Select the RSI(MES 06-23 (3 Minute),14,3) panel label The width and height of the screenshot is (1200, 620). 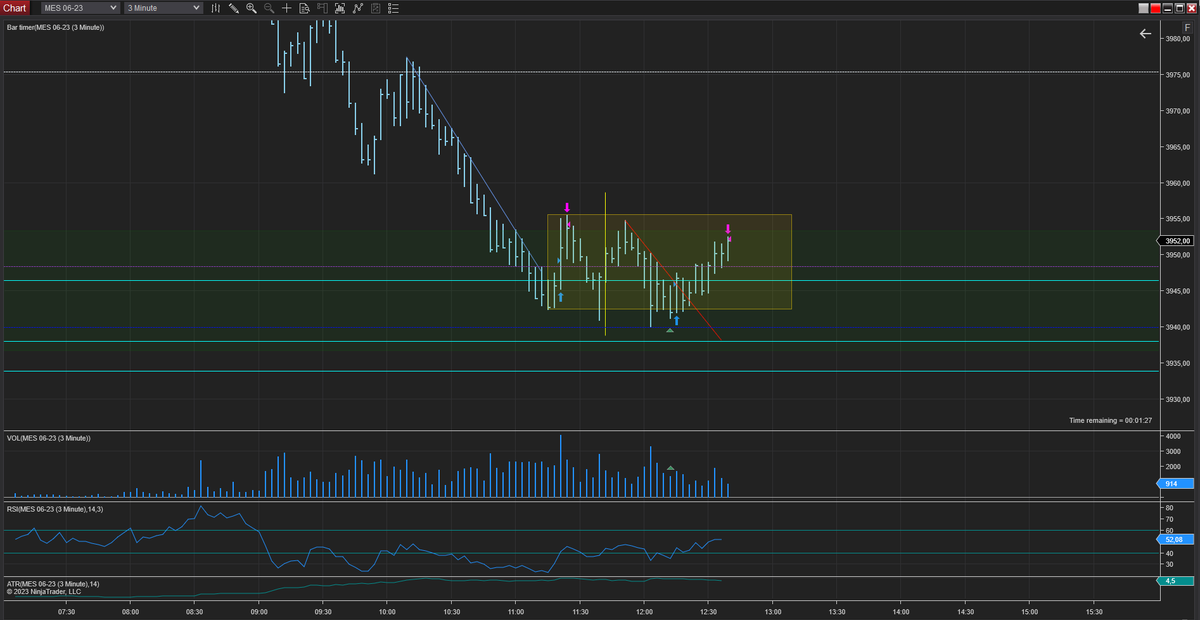point(55,509)
